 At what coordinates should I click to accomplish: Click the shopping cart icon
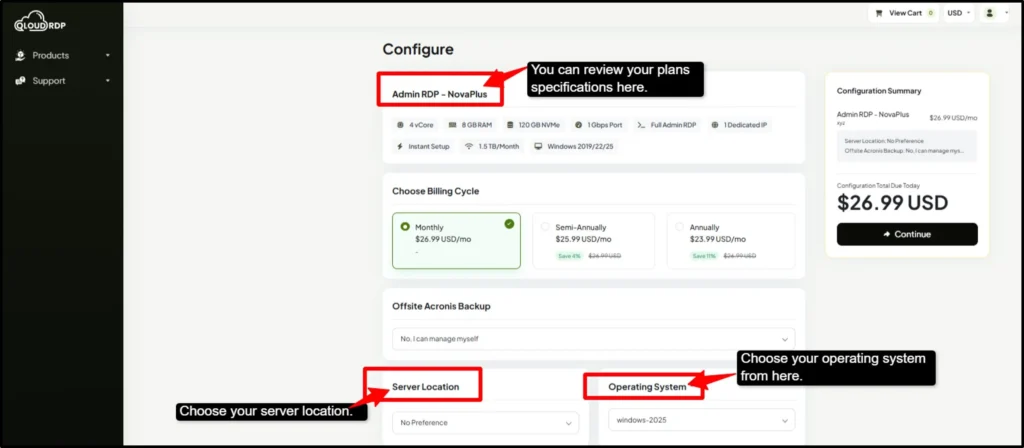coord(878,13)
